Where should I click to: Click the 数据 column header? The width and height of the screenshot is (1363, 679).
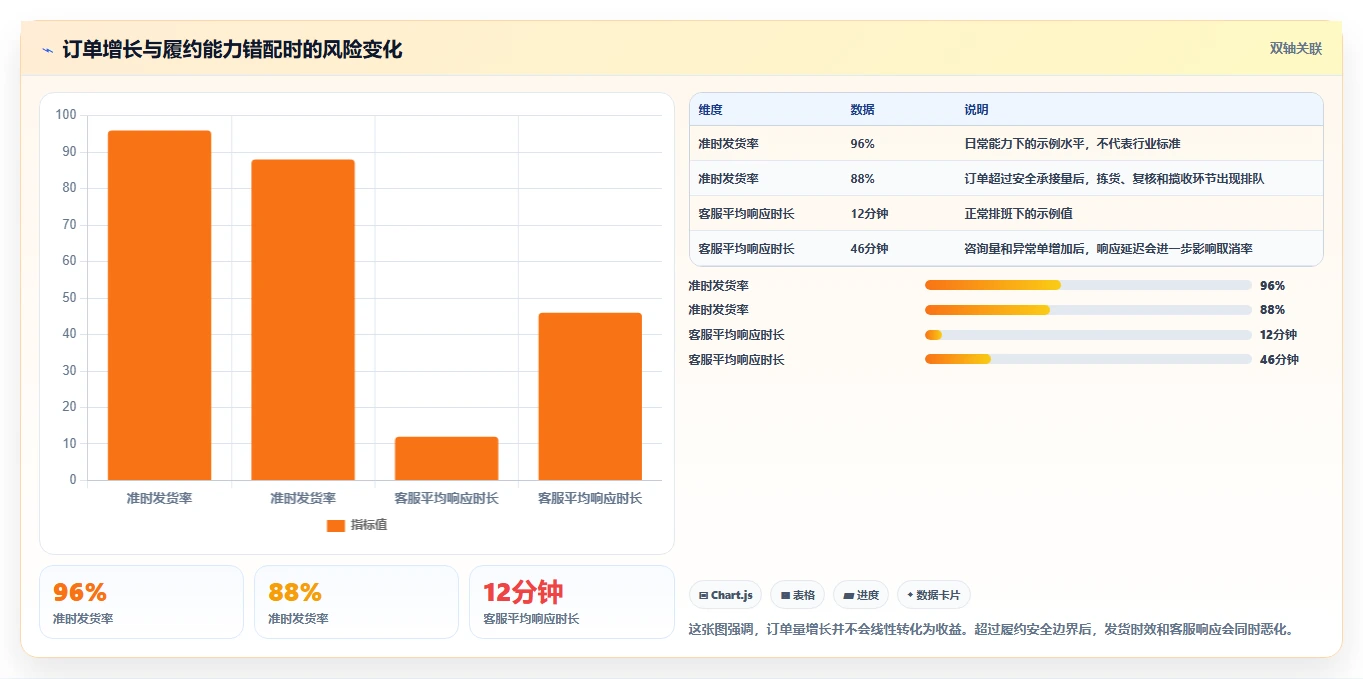862,110
